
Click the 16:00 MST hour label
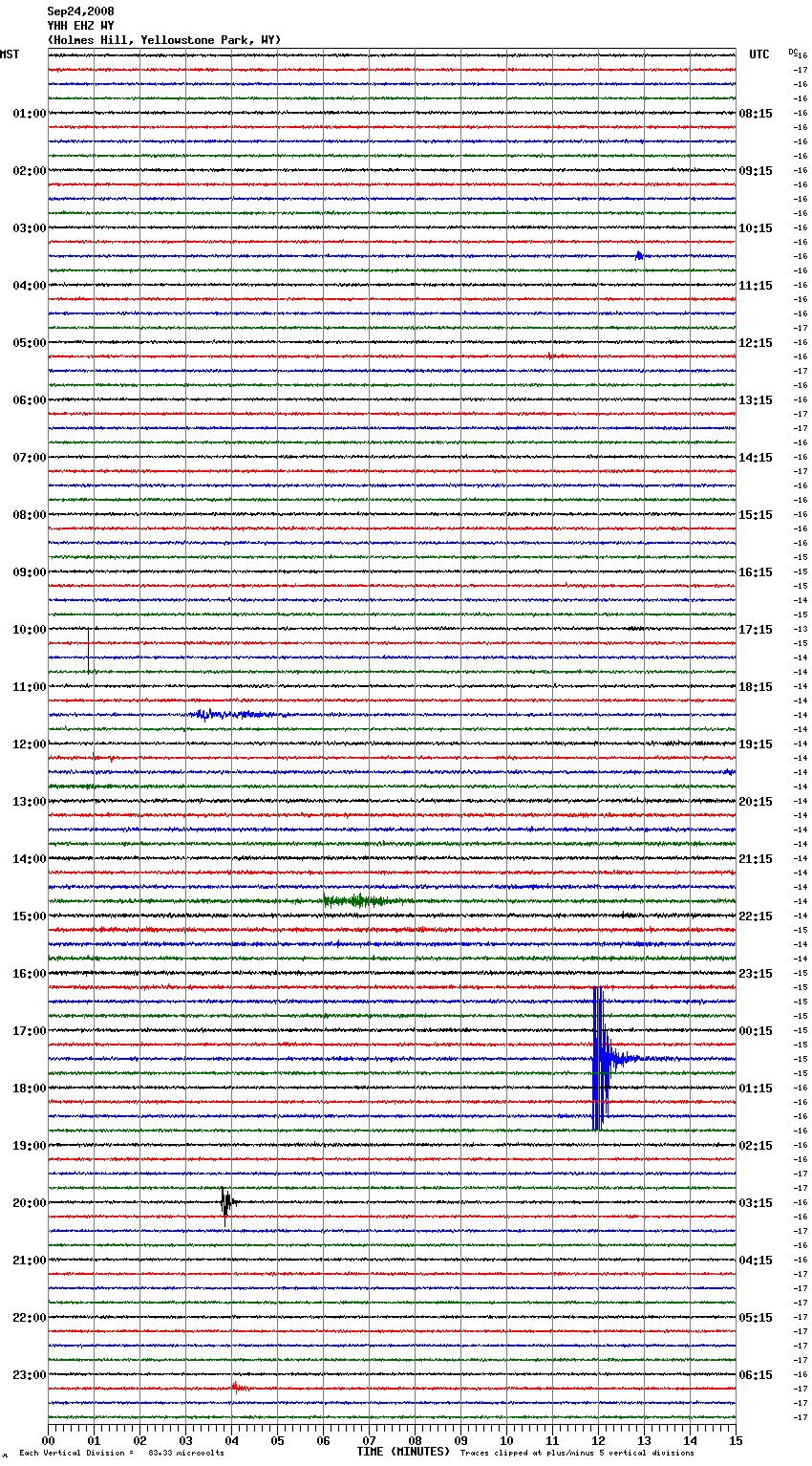(x=30, y=974)
